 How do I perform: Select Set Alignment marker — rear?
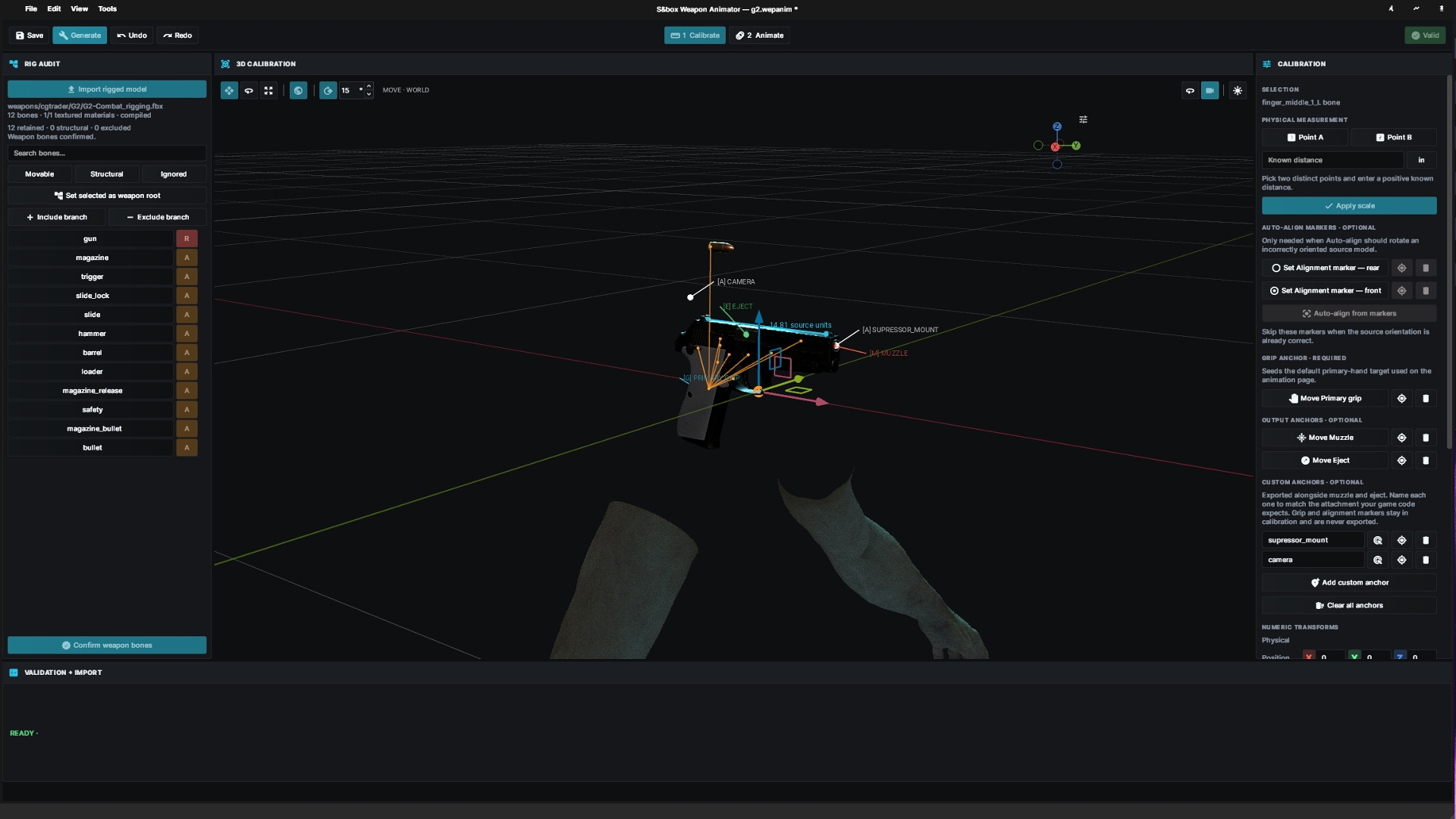coord(1325,268)
